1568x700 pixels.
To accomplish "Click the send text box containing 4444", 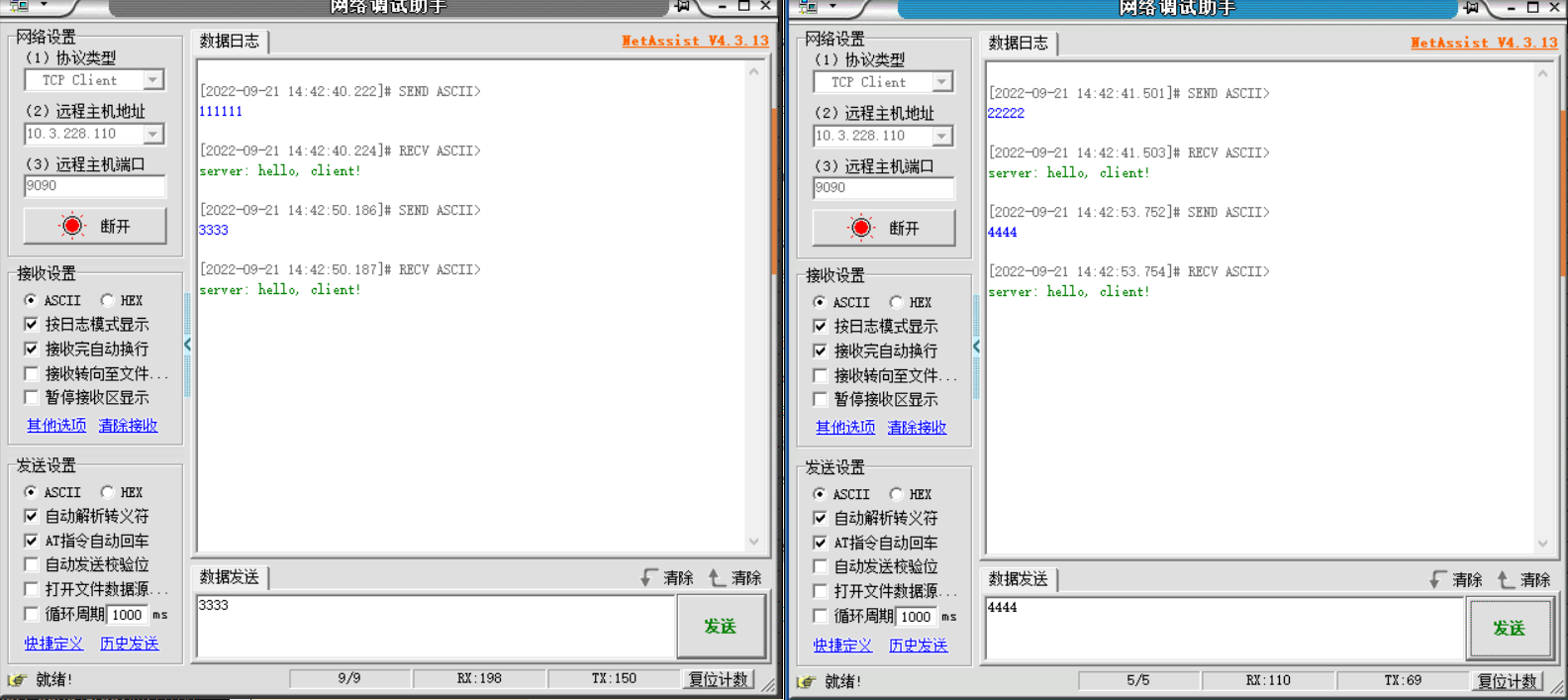I will 1225,629.
